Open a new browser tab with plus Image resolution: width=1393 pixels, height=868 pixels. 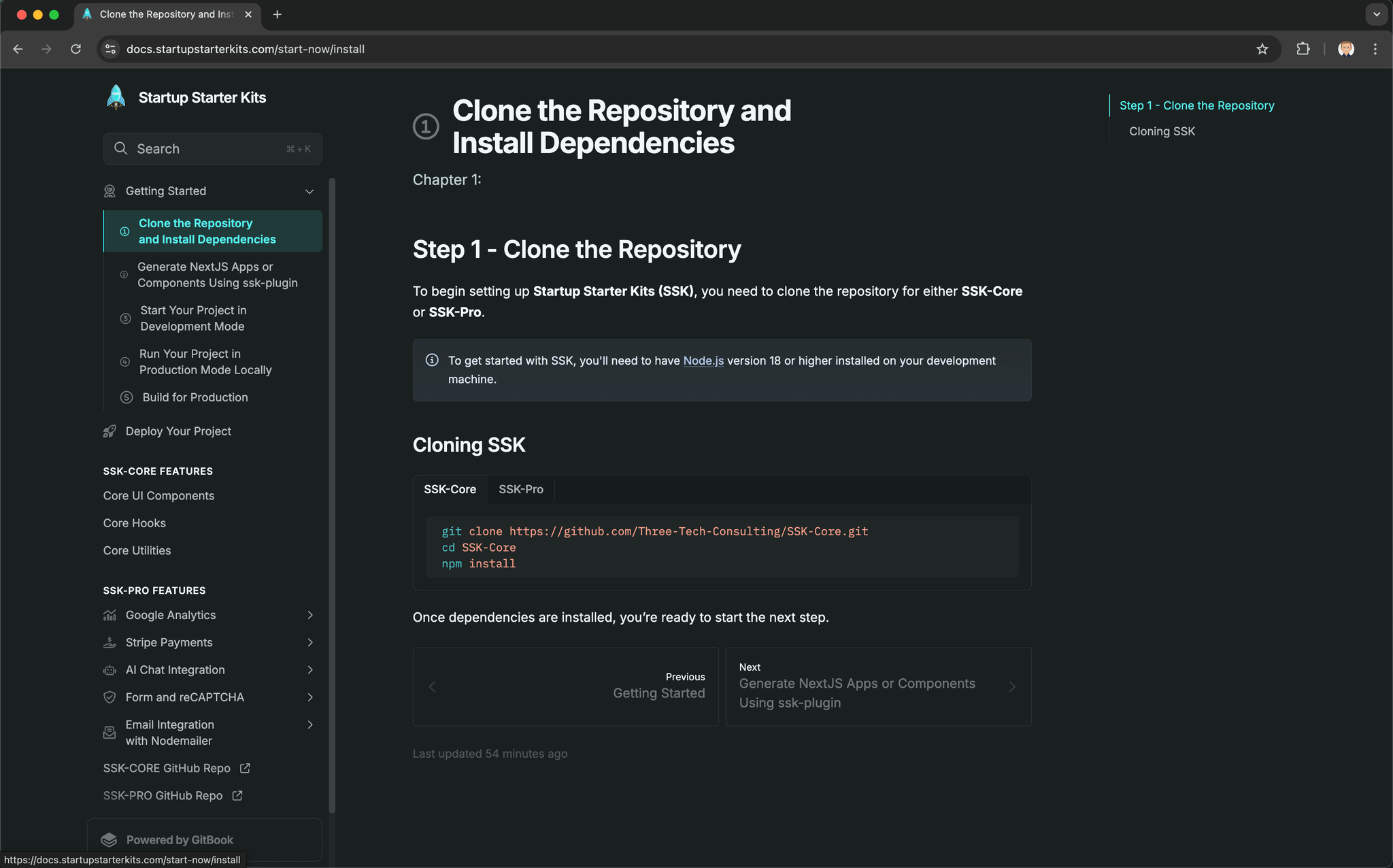point(277,14)
